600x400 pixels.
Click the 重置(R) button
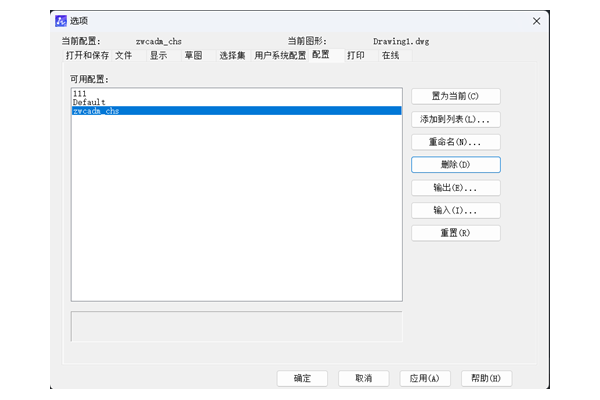point(456,233)
